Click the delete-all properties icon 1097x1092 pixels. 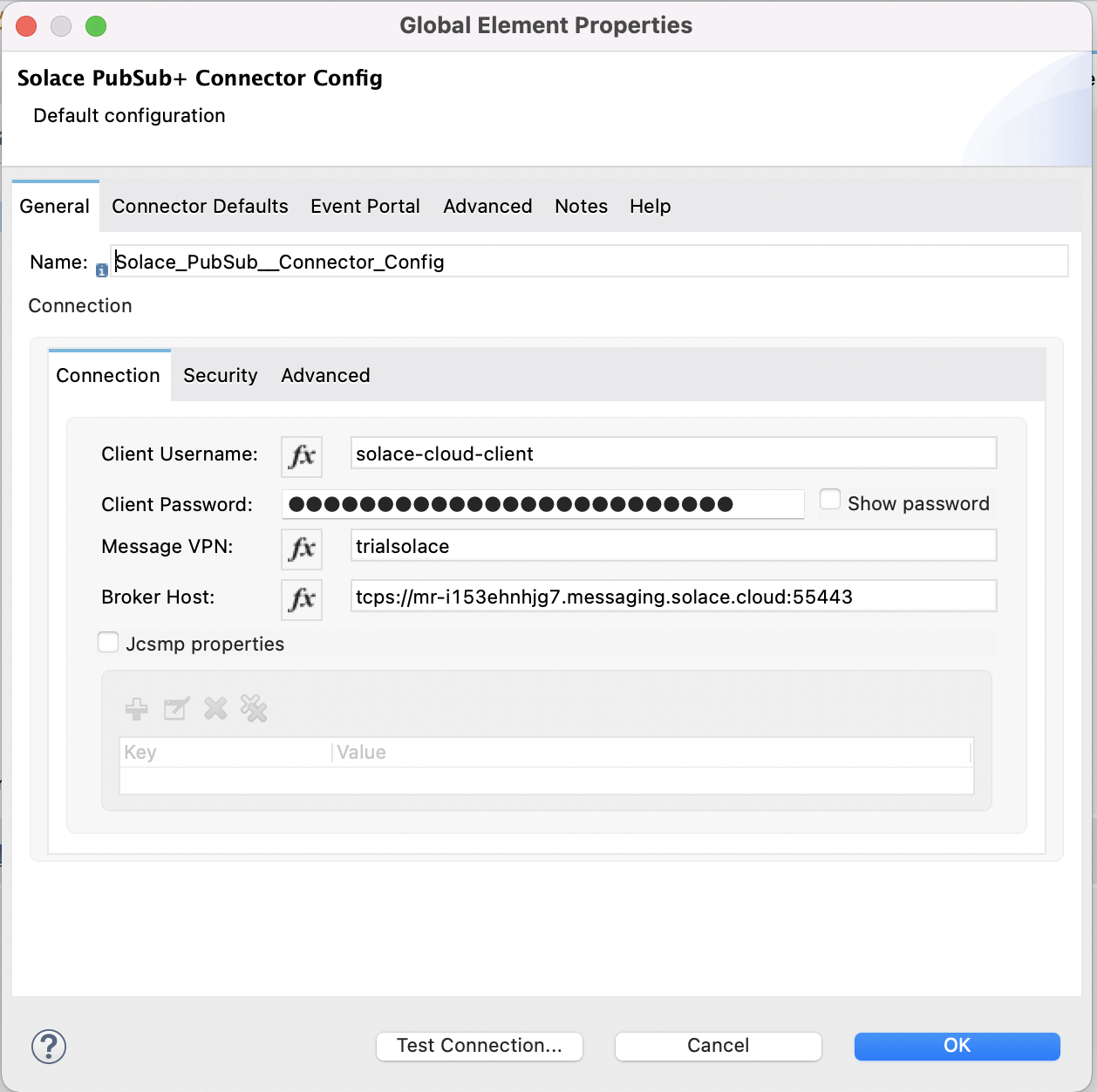coord(254,709)
